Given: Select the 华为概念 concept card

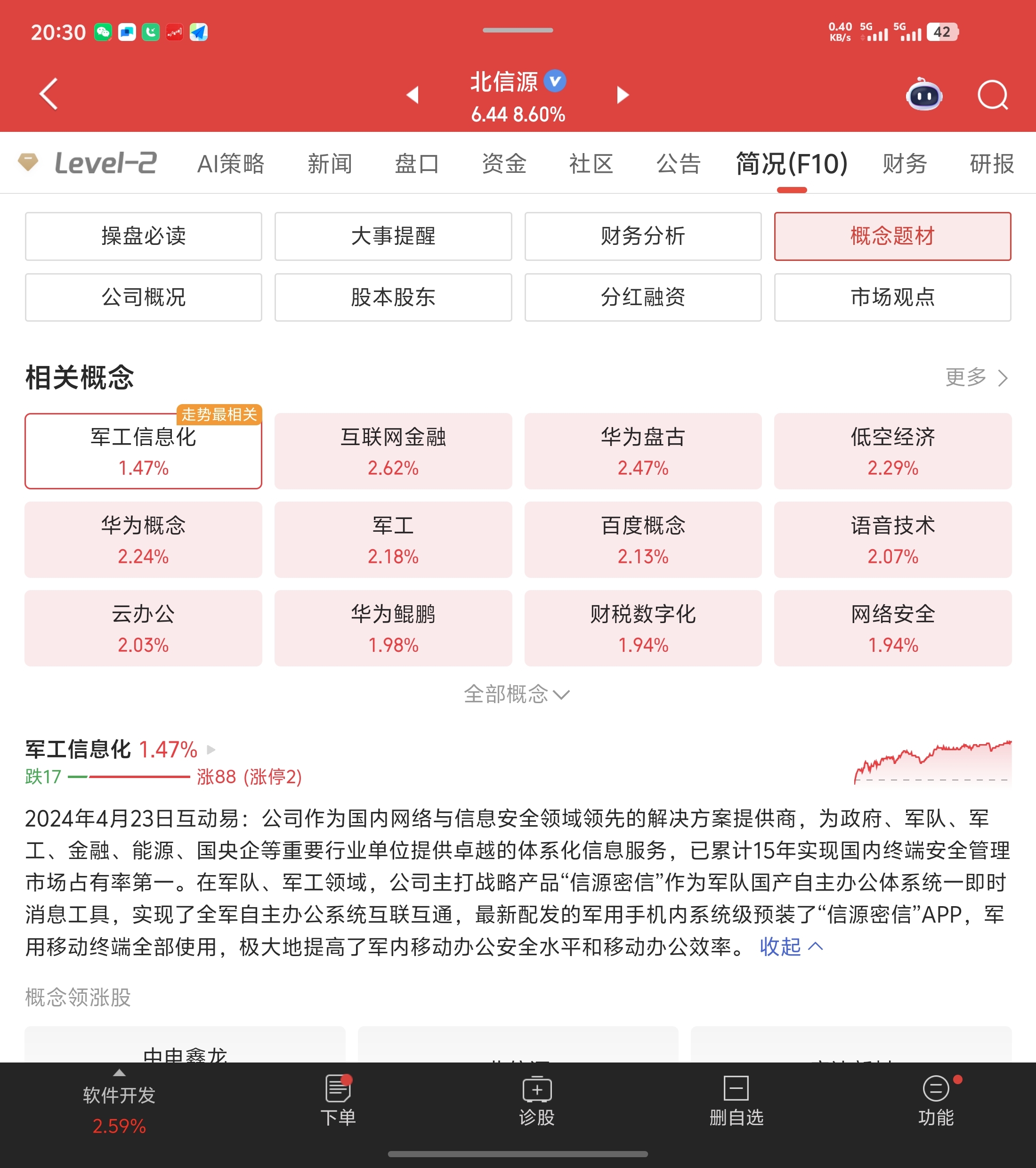Looking at the screenshot, I should tap(144, 540).
